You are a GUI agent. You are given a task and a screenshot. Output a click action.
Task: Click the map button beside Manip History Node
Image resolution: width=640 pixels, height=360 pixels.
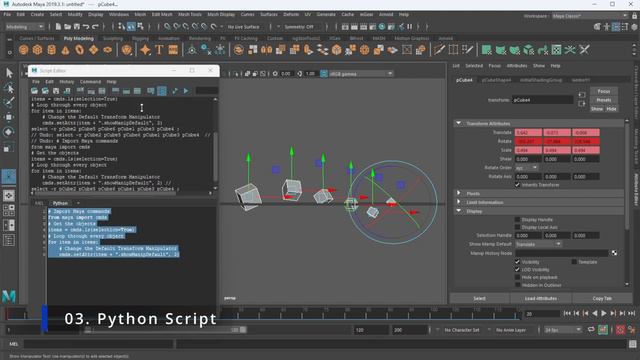(614, 253)
